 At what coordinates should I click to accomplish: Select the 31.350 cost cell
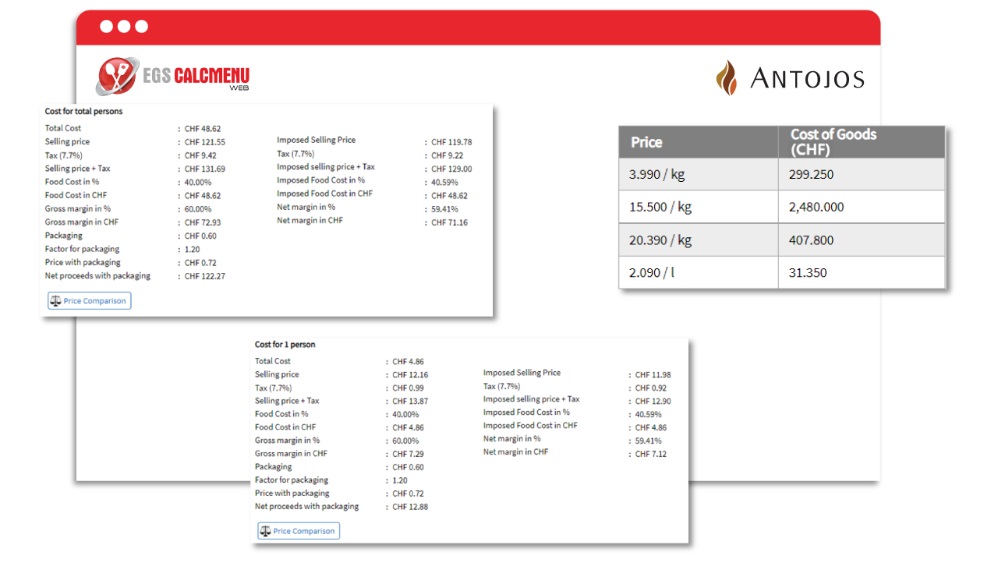[x=861, y=272]
